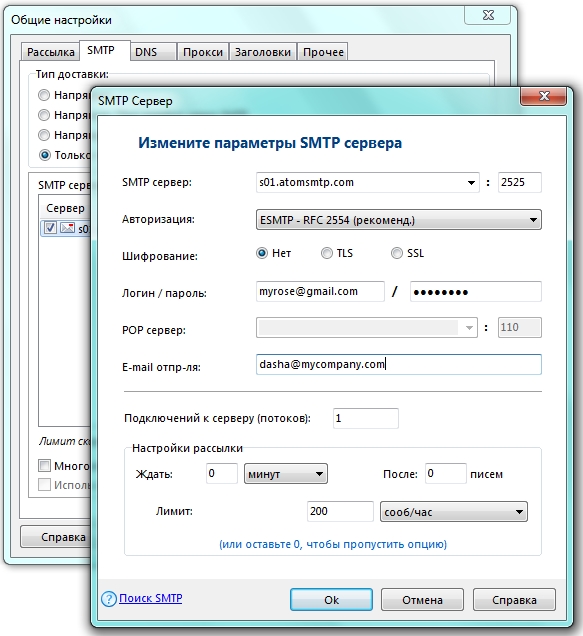Focus the E-mail отпр-ля input field

point(399,364)
